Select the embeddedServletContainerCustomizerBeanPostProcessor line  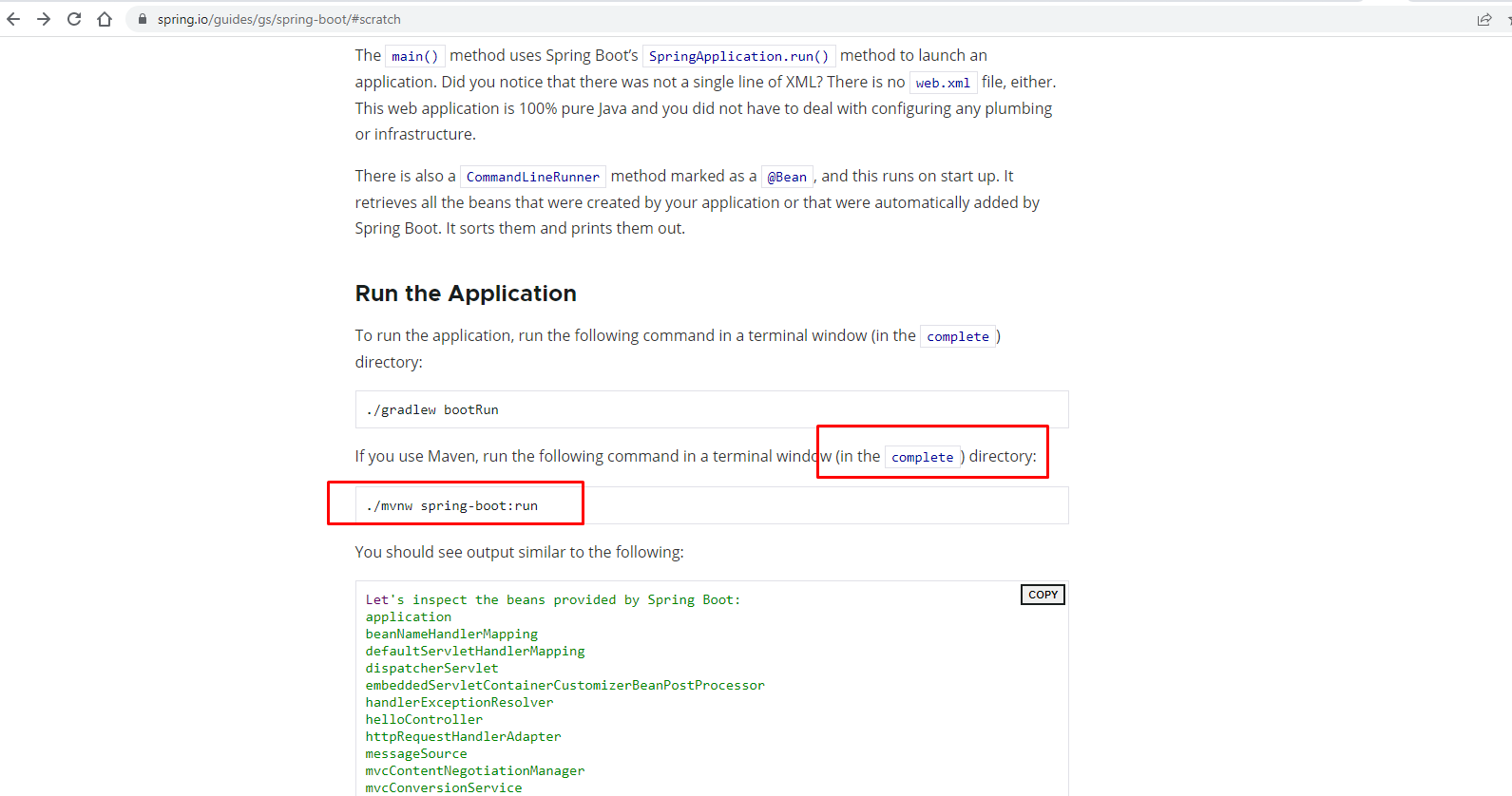pos(565,685)
